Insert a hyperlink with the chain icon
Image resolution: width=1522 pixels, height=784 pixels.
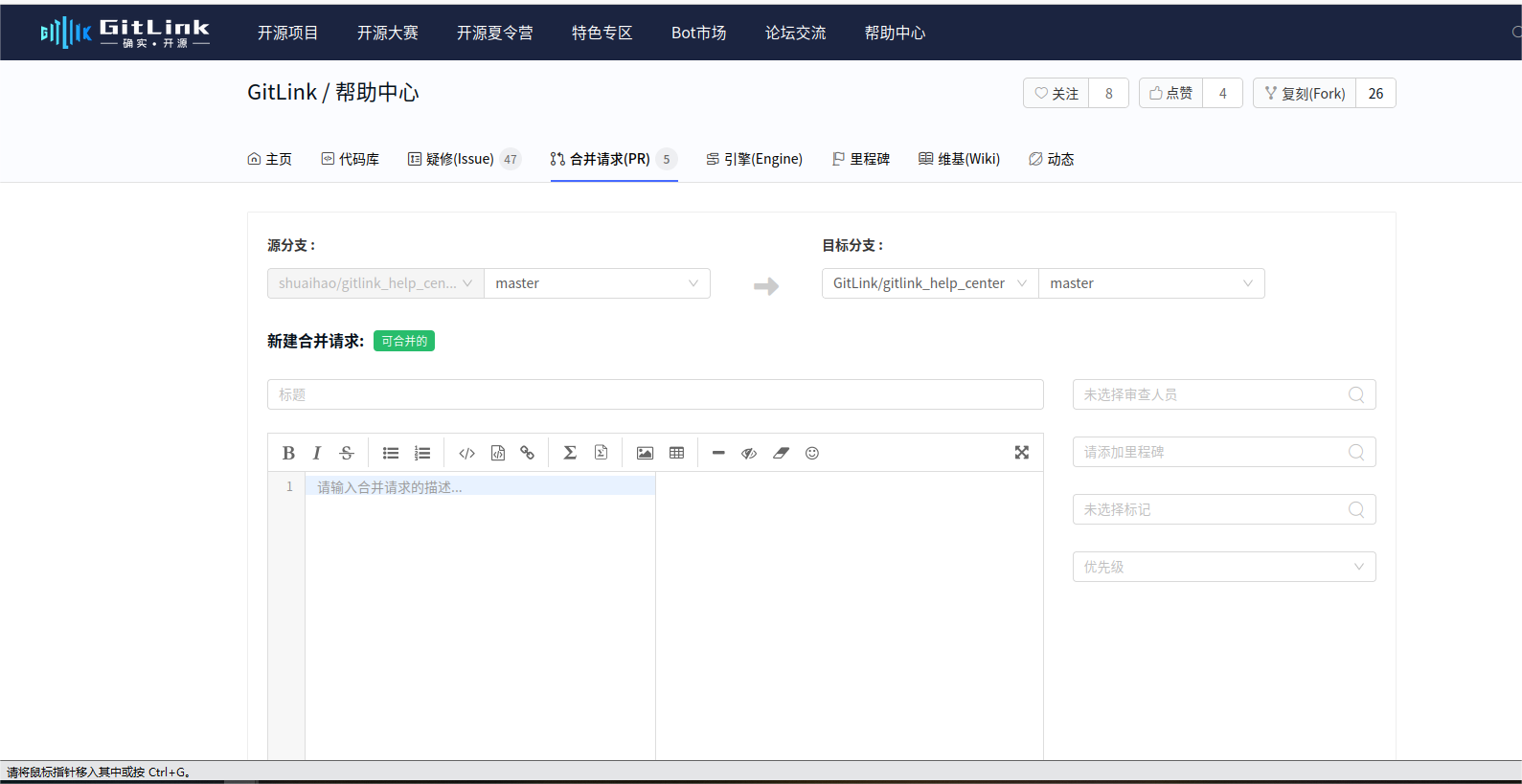(x=527, y=453)
